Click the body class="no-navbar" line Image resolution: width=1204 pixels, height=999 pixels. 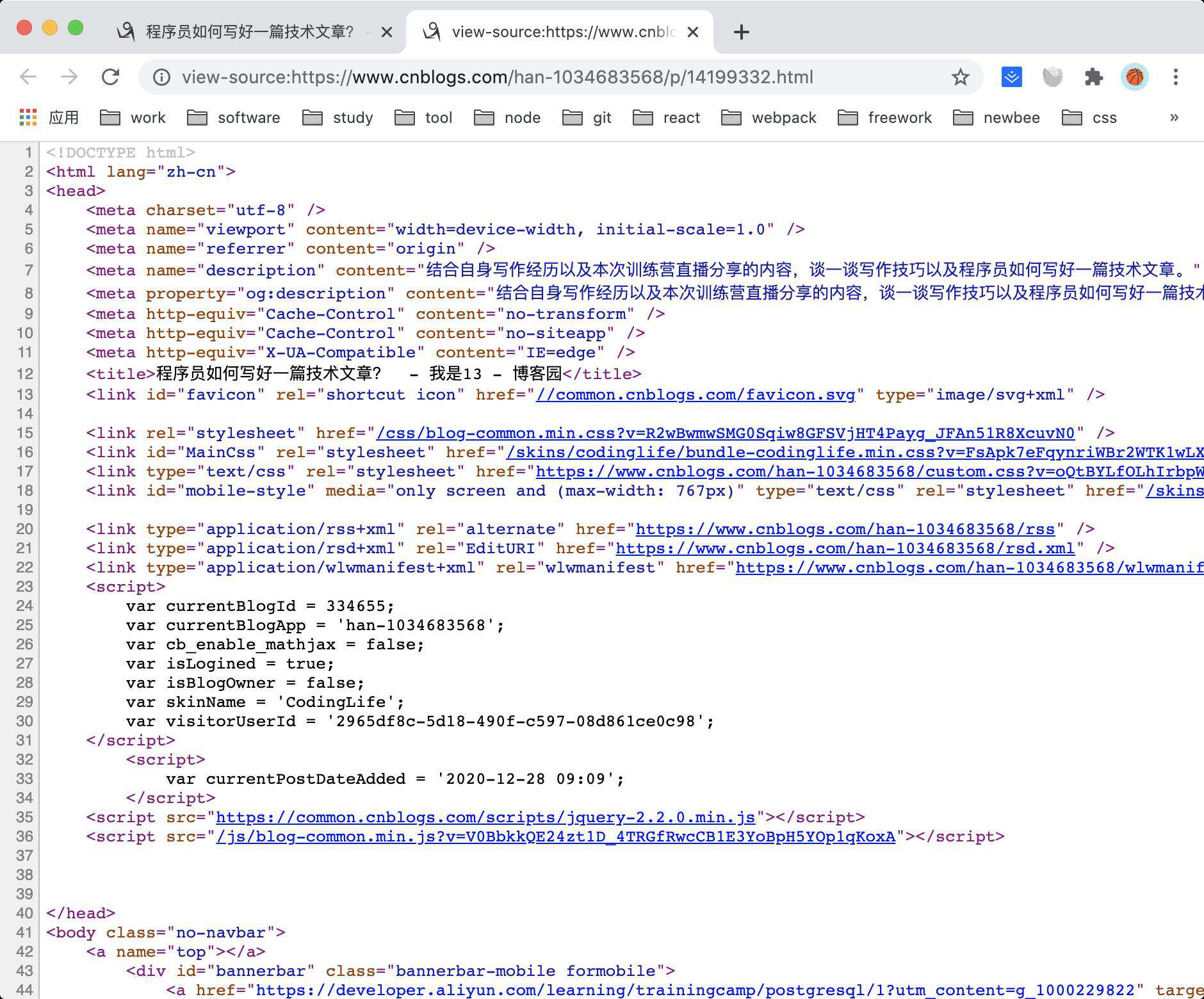pos(166,932)
